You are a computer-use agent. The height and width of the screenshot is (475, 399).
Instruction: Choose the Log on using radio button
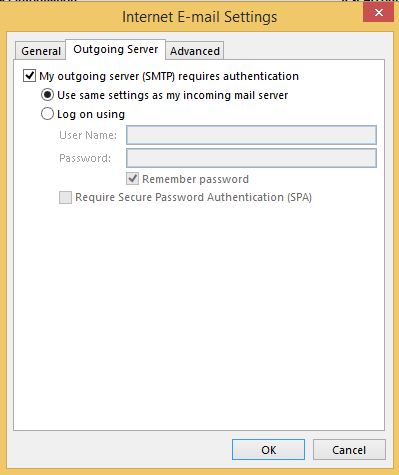47,114
